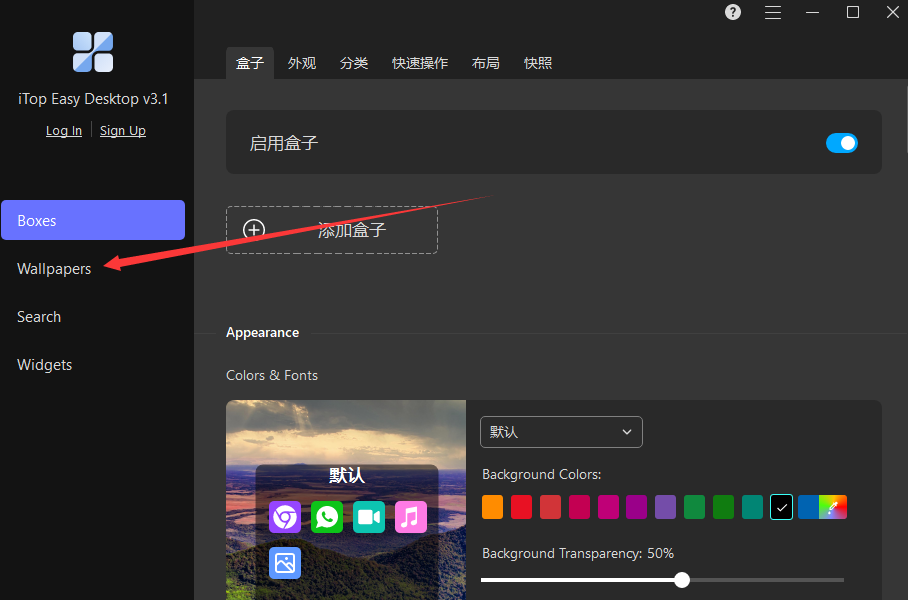Switch to the 分类 tab
The width and height of the screenshot is (908, 600).
point(354,63)
